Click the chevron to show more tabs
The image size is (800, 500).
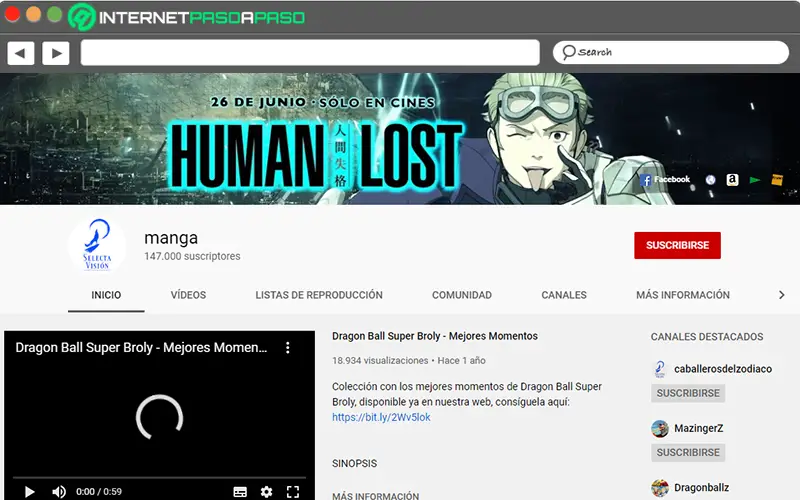[781, 295]
